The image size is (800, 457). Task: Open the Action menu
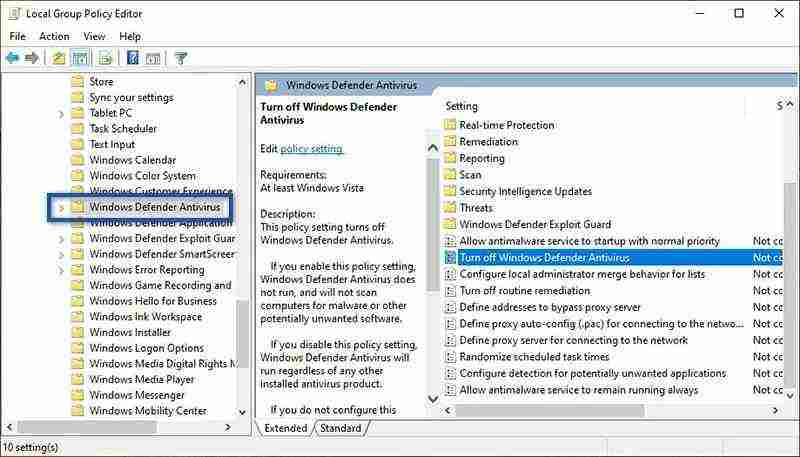(54, 36)
